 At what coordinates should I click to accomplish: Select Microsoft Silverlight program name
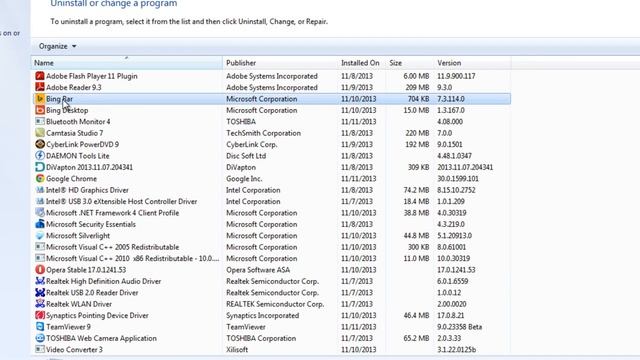pyautogui.click(x=78, y=236)
